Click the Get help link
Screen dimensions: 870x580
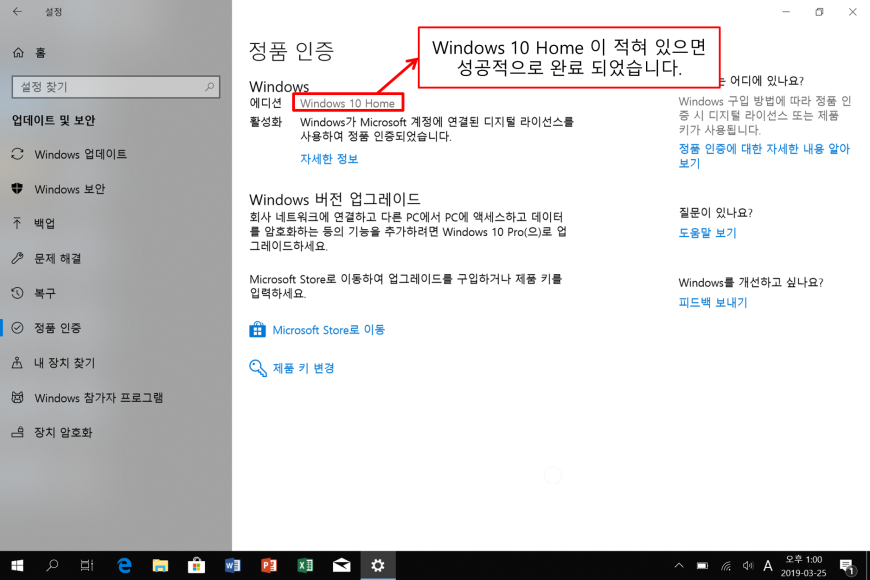tap(707, 233)
